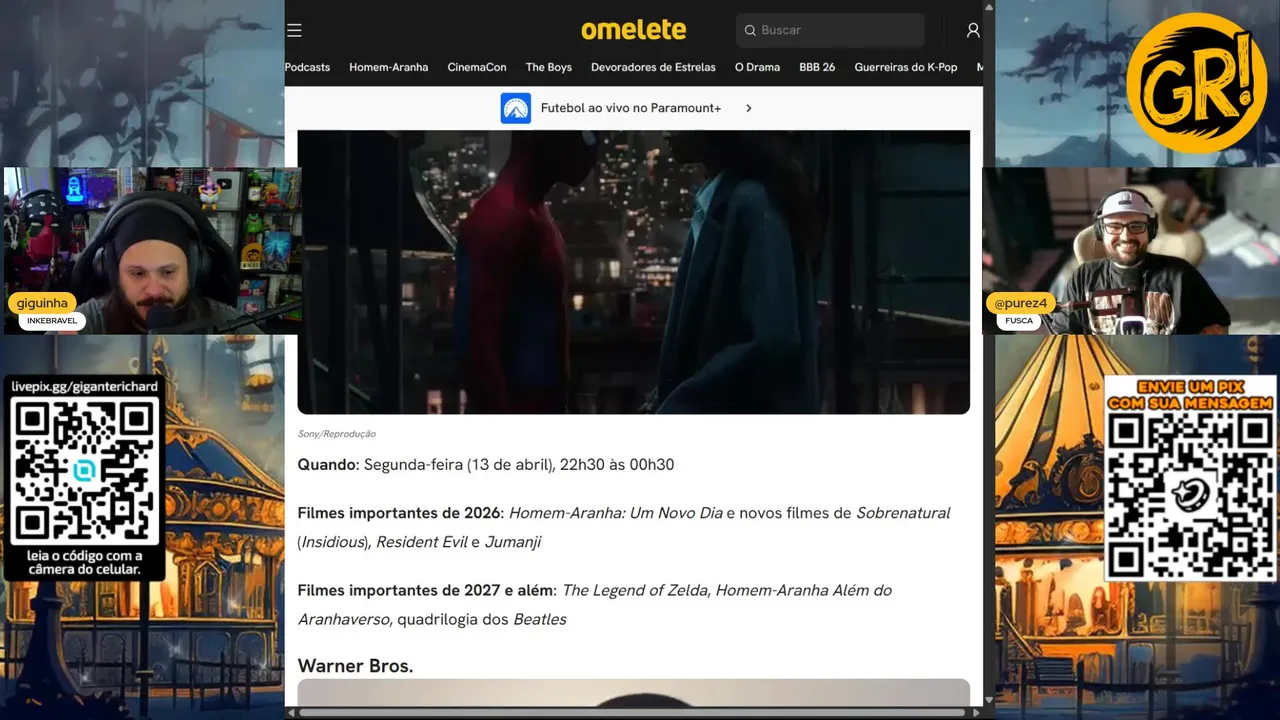This screenshot has height=720, width=1280.
Task: Click the ENVIE UM PIX COM SUA MENSAGEM text
Action: click(x=1191, y=394)
